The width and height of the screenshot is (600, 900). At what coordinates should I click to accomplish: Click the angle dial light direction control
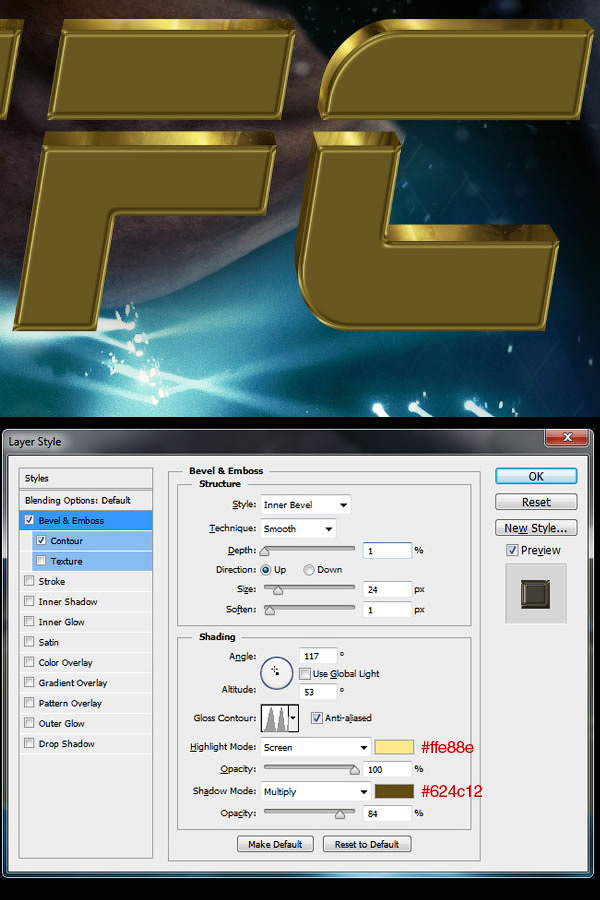(x=276, y=673)
